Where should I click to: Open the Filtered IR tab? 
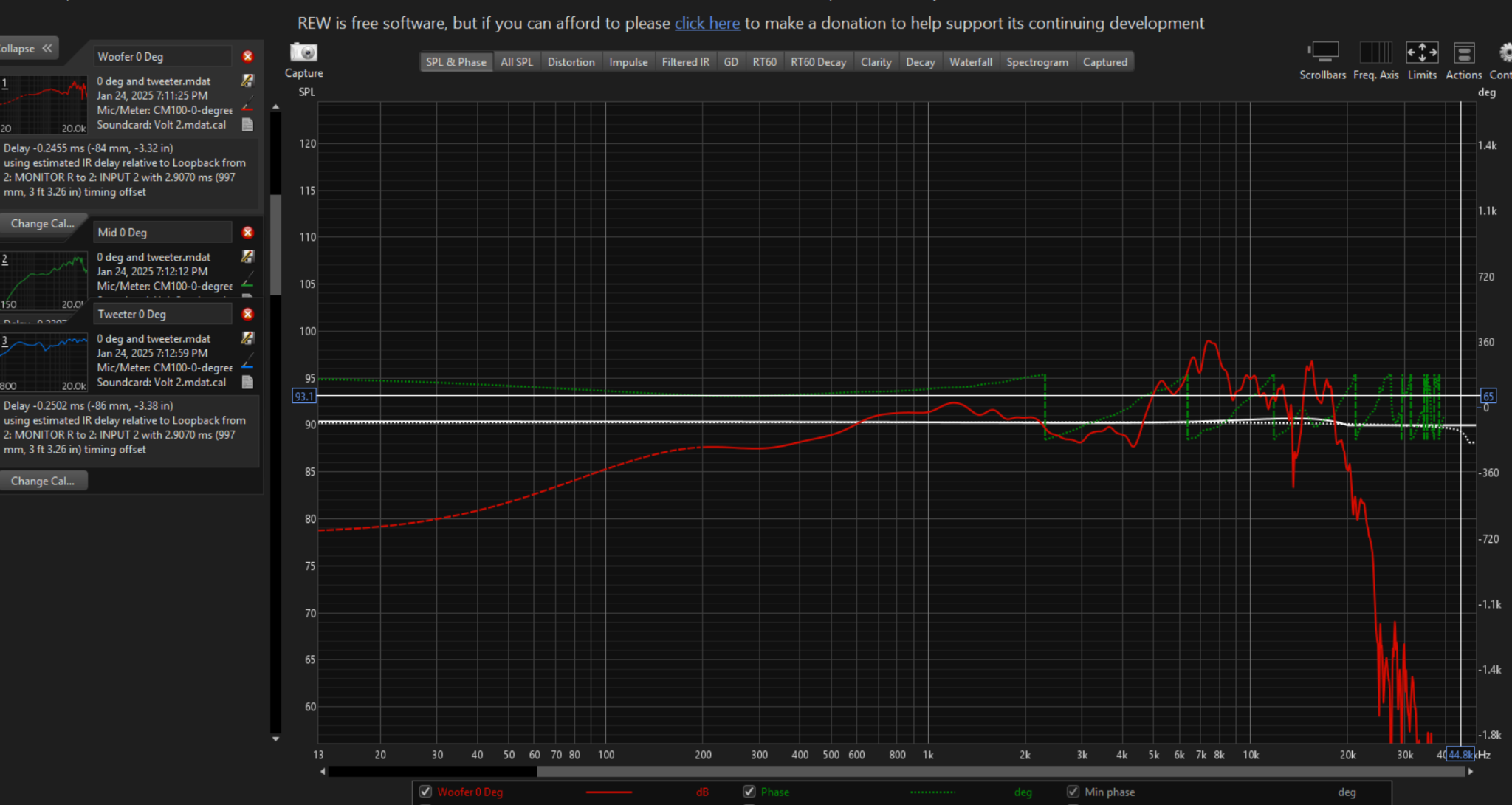click(x=686, y=62)
